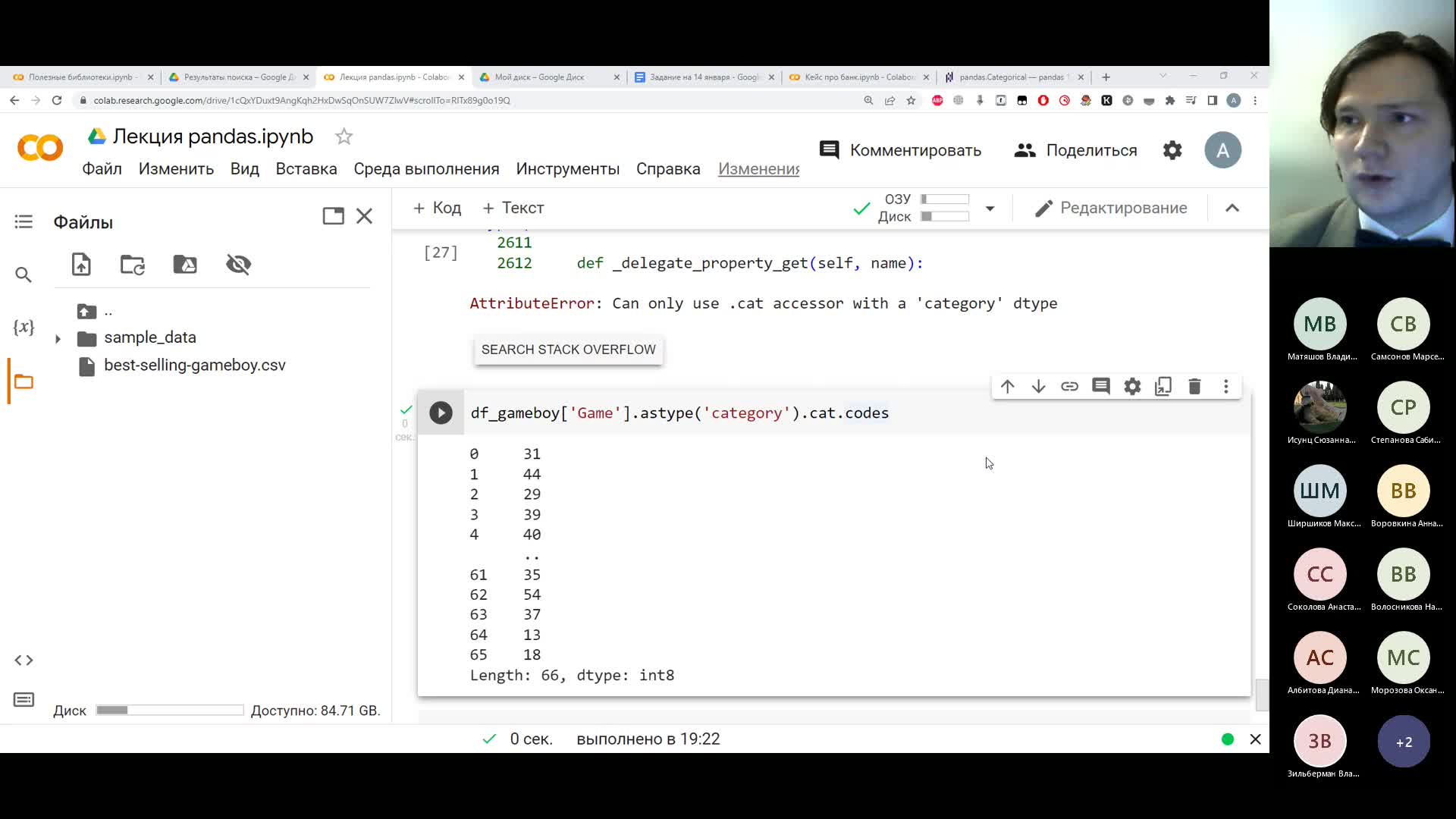Click the Комментировать button
1456x819 pixels.
(x=900, y=150)
